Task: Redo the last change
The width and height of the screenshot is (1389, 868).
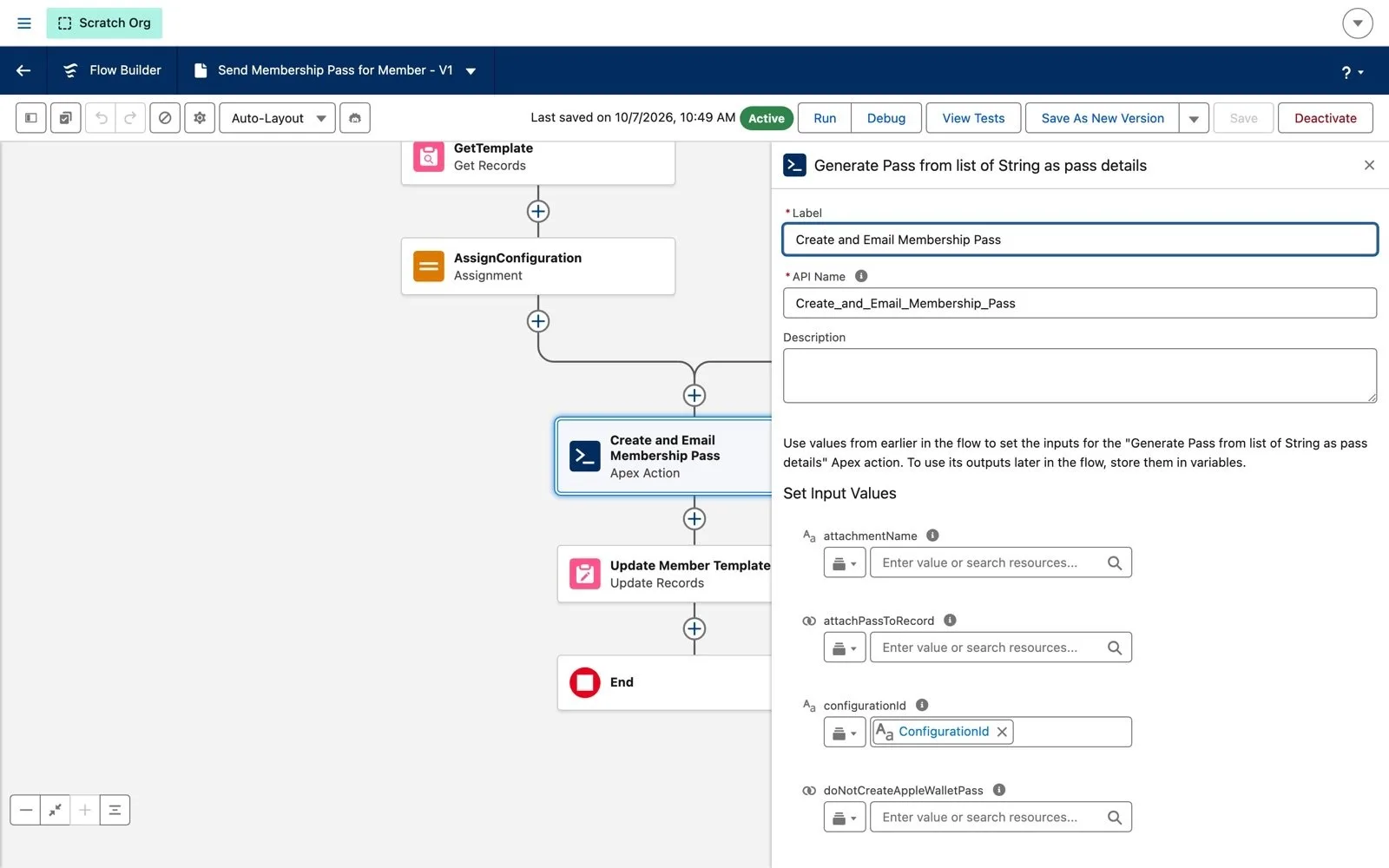Action: tap(130, 118)
